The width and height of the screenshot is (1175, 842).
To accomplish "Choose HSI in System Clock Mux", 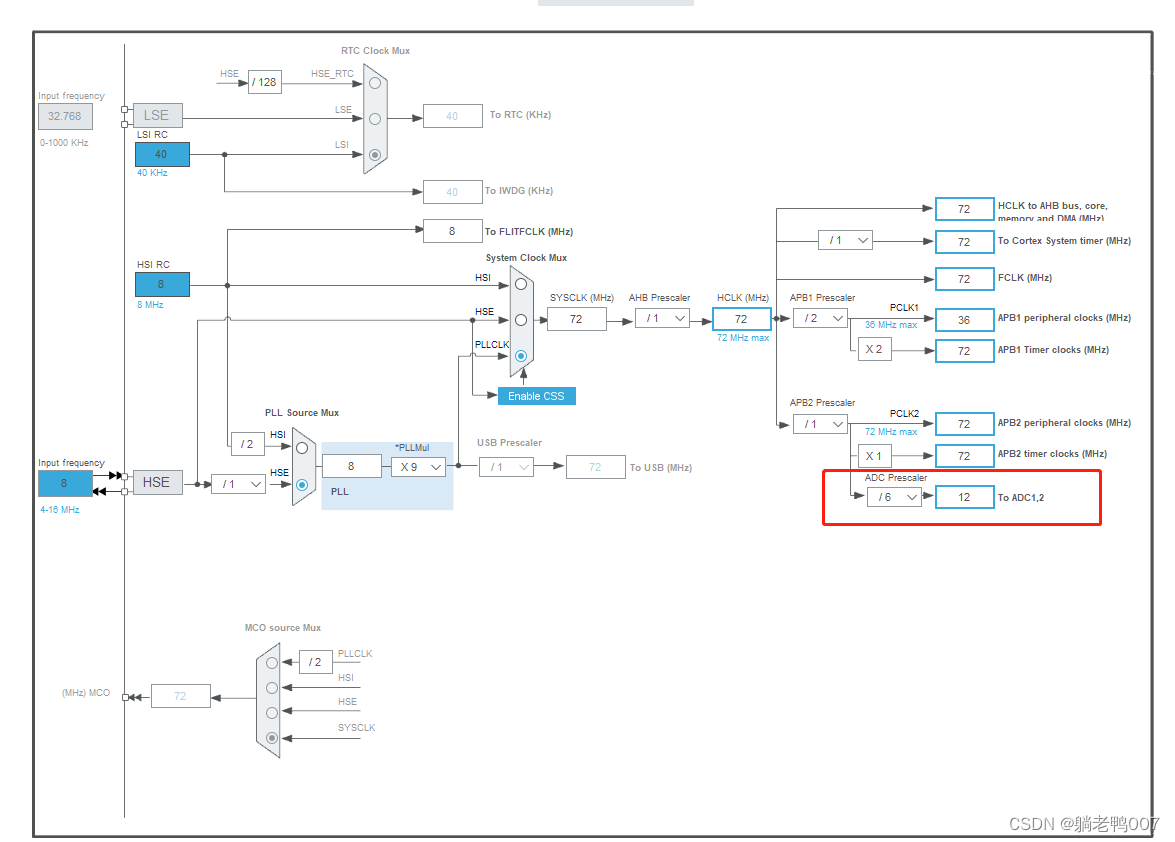I will [x=521, y=285].
